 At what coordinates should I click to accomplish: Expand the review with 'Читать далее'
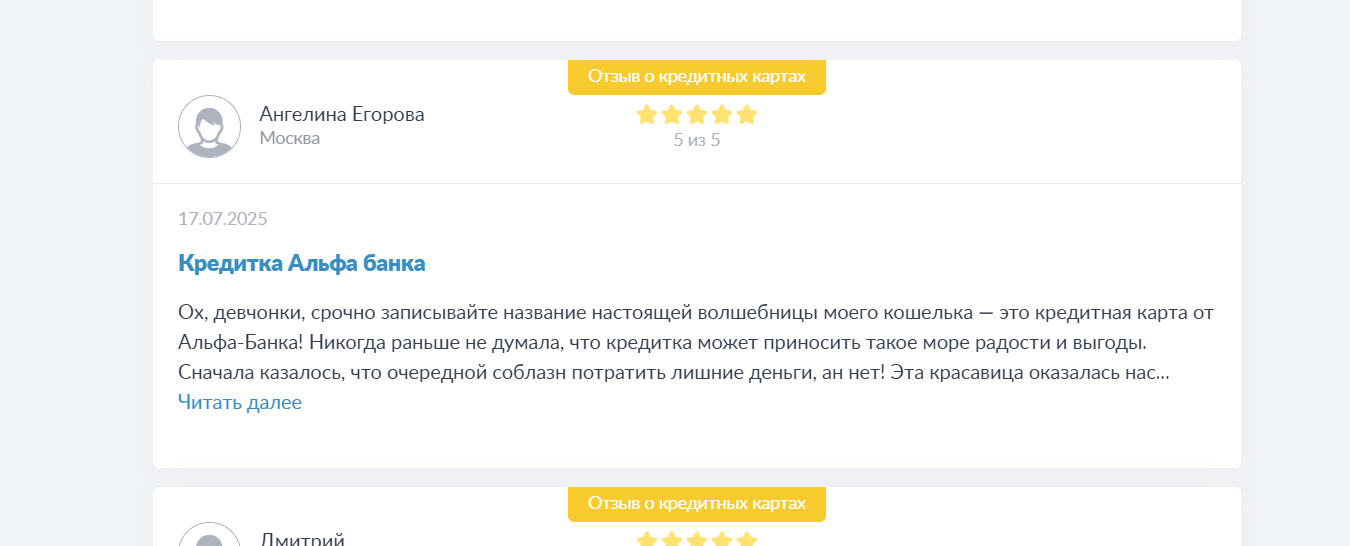240,402
